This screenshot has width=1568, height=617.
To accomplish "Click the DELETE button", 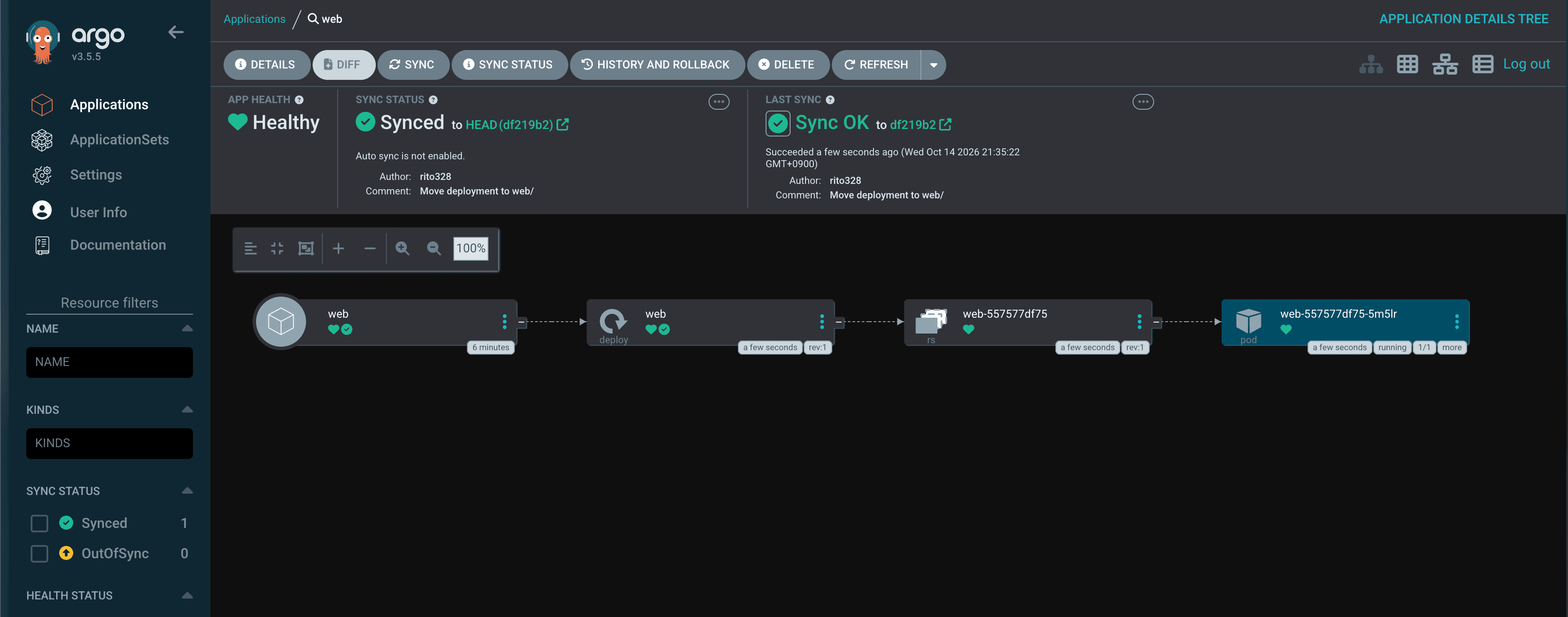I will [x=788, y=65].
